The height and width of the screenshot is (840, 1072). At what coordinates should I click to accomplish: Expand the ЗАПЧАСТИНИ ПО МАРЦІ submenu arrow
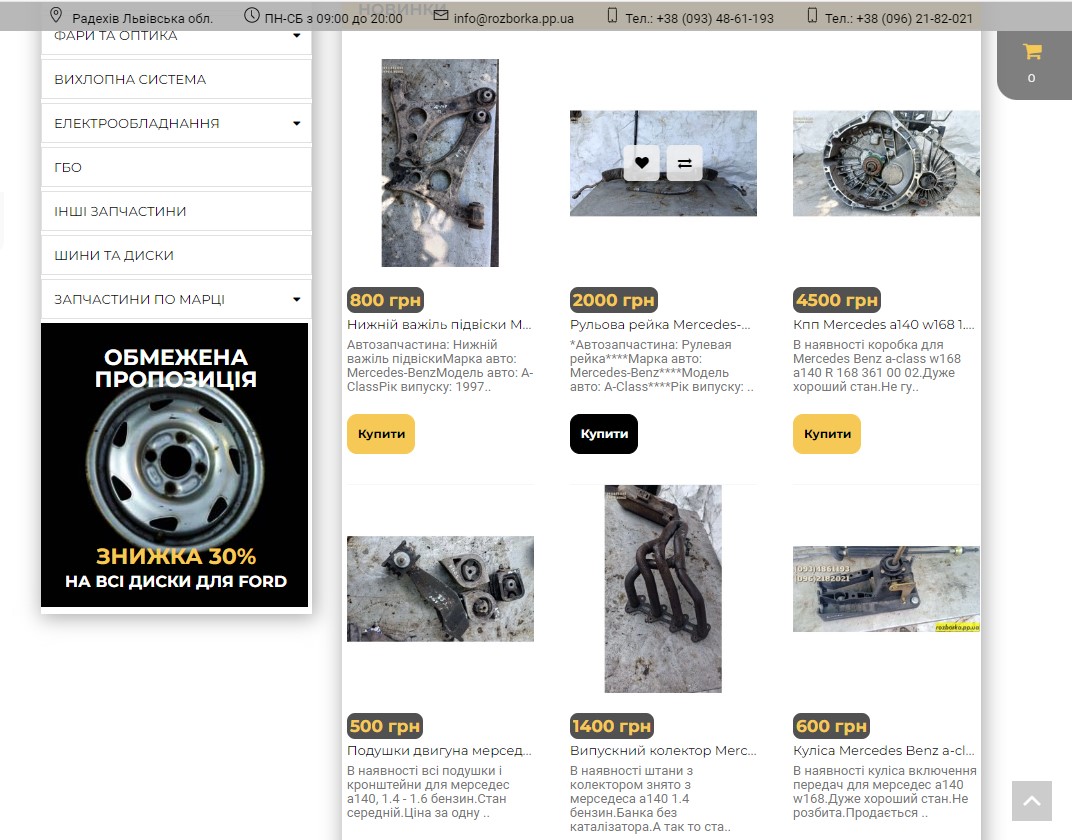(297, 299)
